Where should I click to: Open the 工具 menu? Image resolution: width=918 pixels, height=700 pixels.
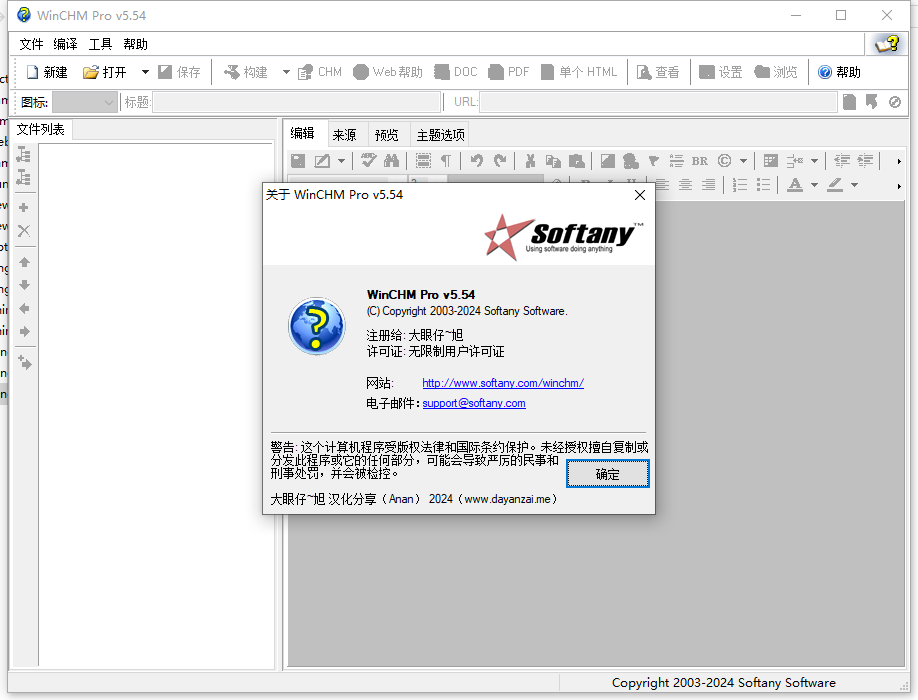(100, 44)
